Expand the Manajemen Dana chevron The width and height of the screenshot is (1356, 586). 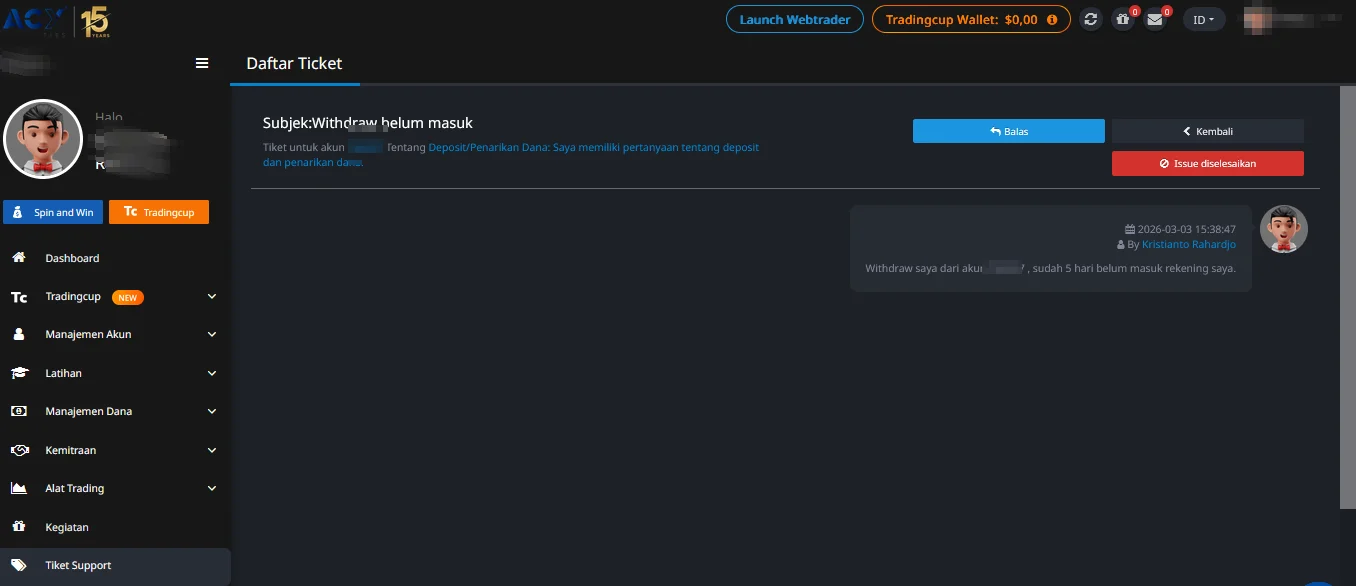pos(212,411)
